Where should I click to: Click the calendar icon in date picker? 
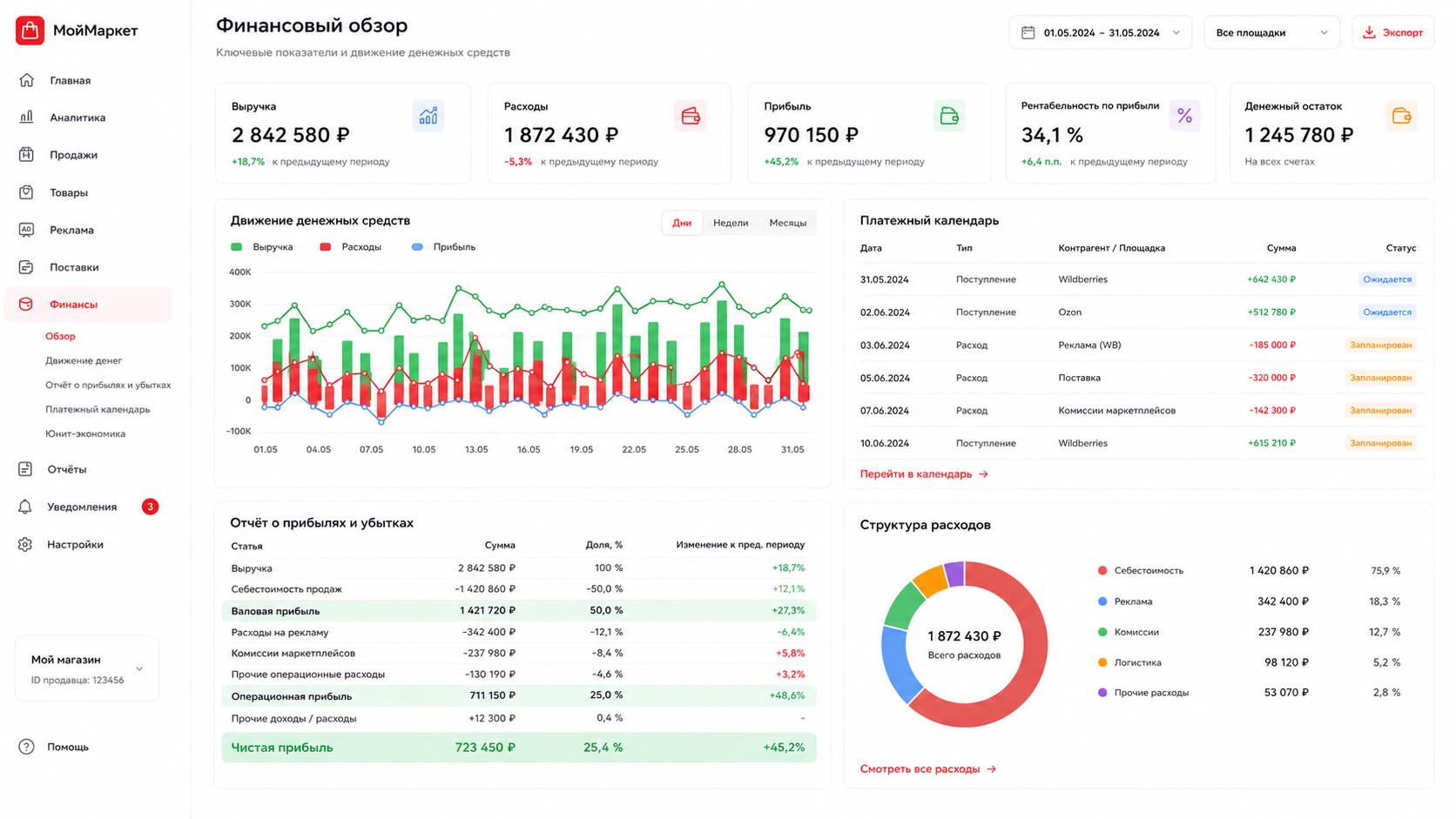click(x=1028, y=32)
